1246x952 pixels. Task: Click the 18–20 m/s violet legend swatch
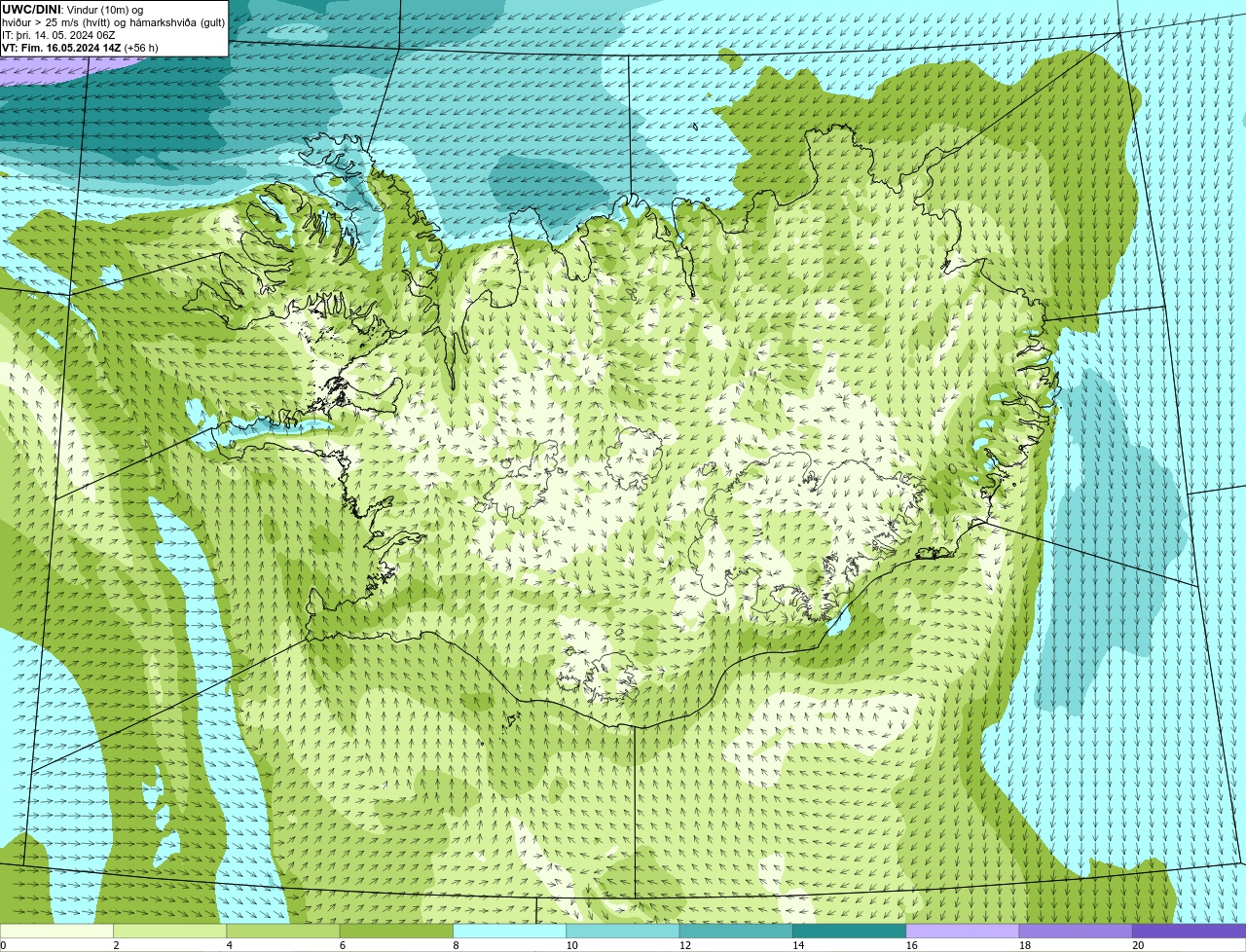pos(1076,931)
